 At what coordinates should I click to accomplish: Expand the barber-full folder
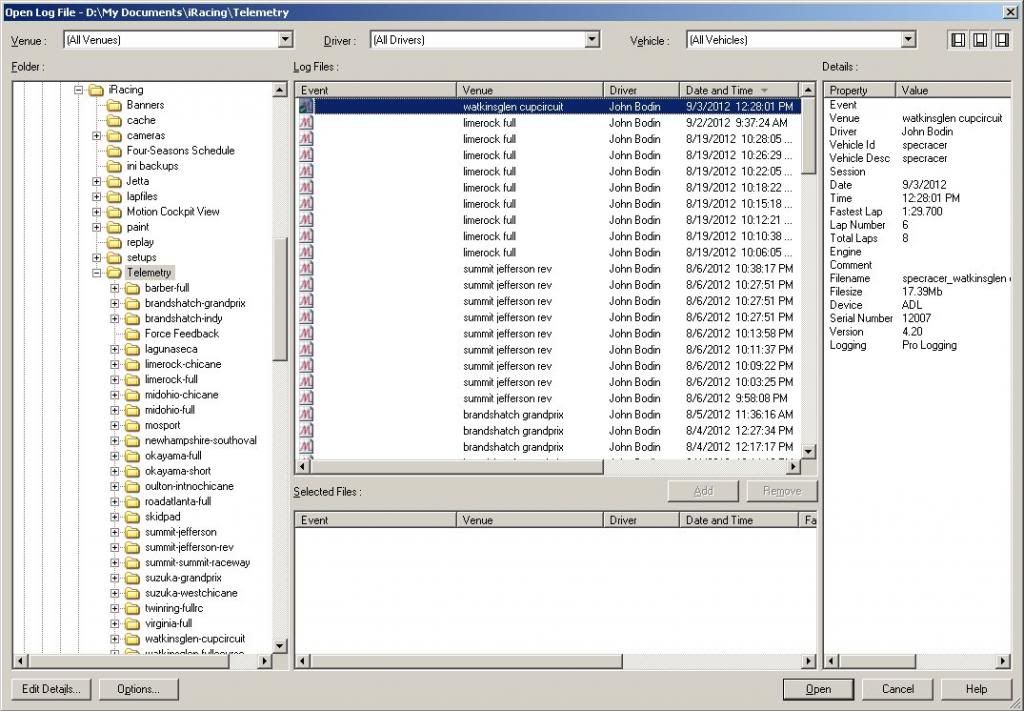tap(115, 288)
